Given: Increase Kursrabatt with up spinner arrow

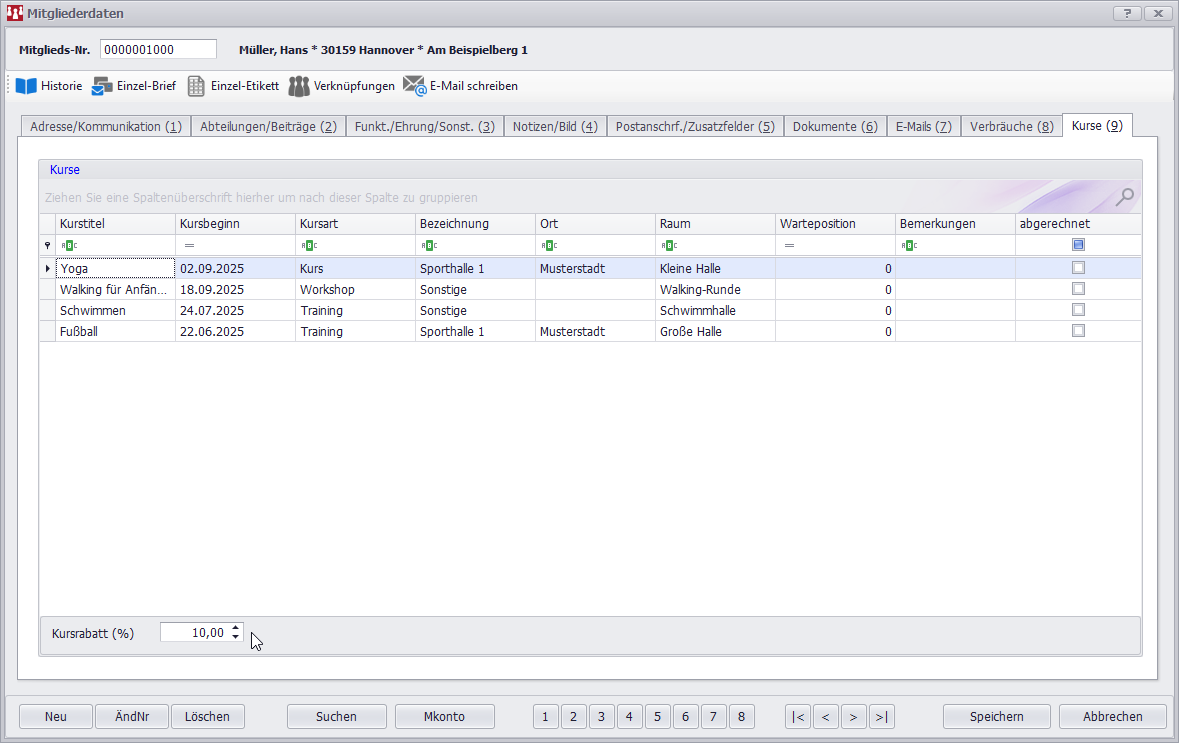Looking at the screenshot, I should coord(235,628).
